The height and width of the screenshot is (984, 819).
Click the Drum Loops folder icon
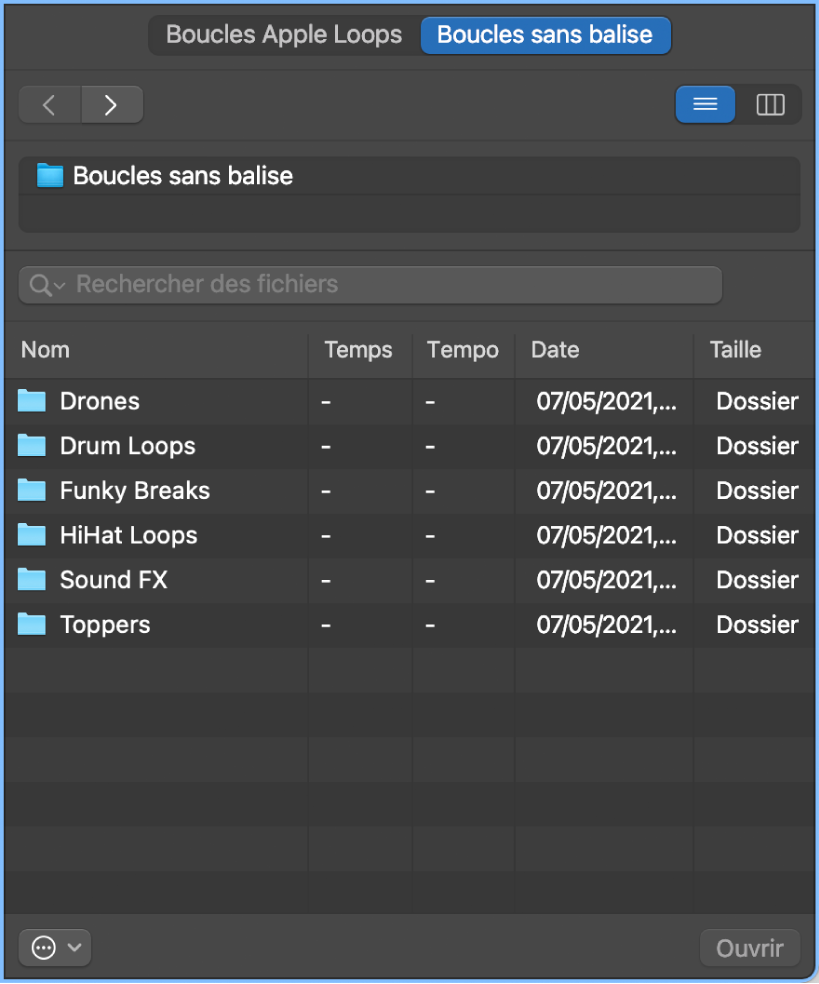(32, 446)
